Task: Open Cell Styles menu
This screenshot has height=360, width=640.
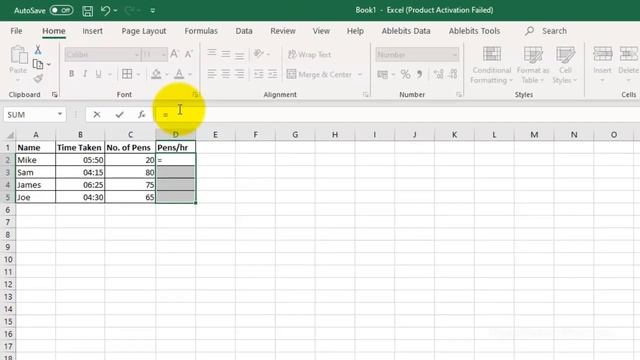Action: 565,65
